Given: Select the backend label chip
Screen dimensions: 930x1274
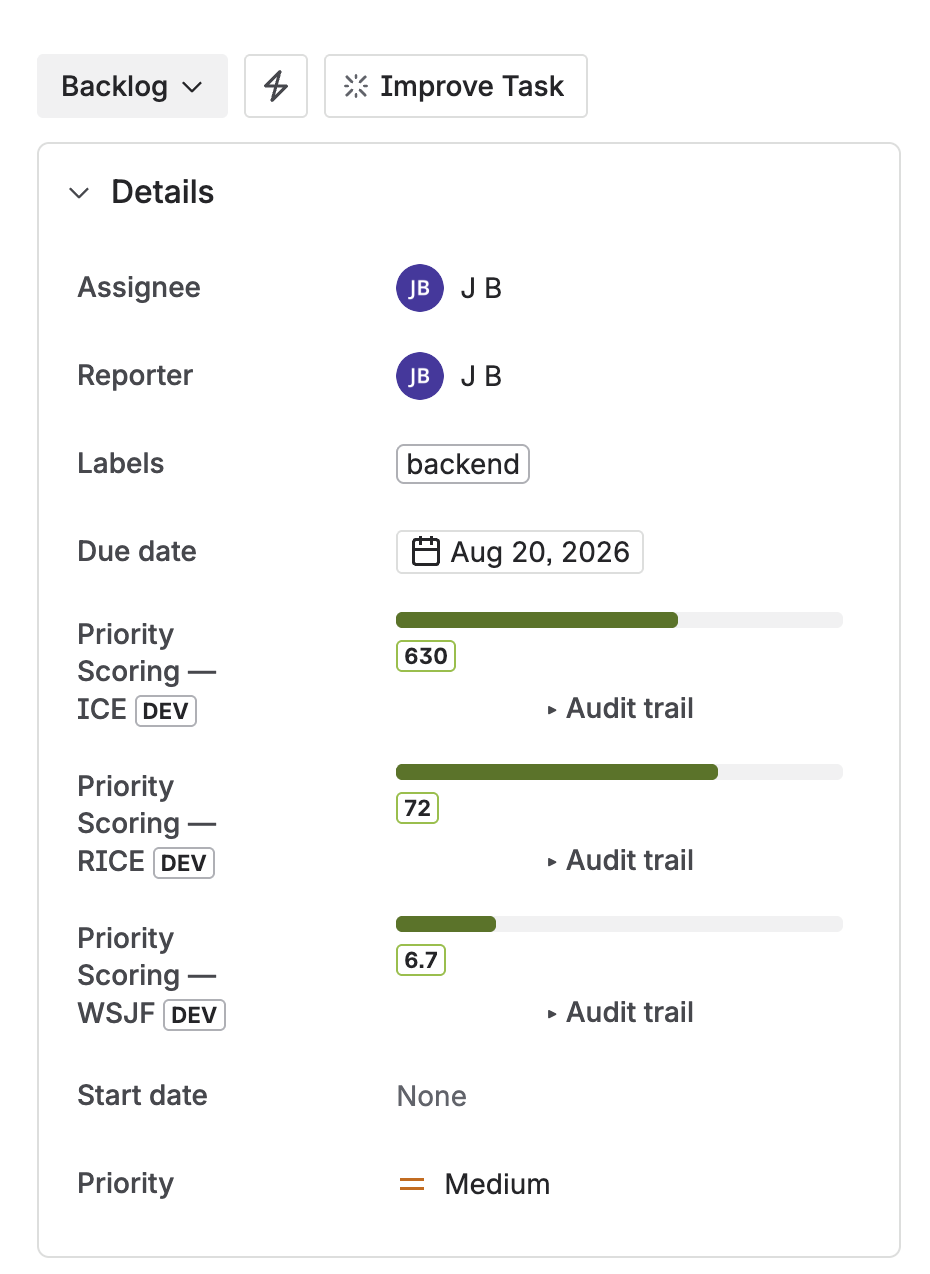Looking at the screenshot, I should coord(462,463).
